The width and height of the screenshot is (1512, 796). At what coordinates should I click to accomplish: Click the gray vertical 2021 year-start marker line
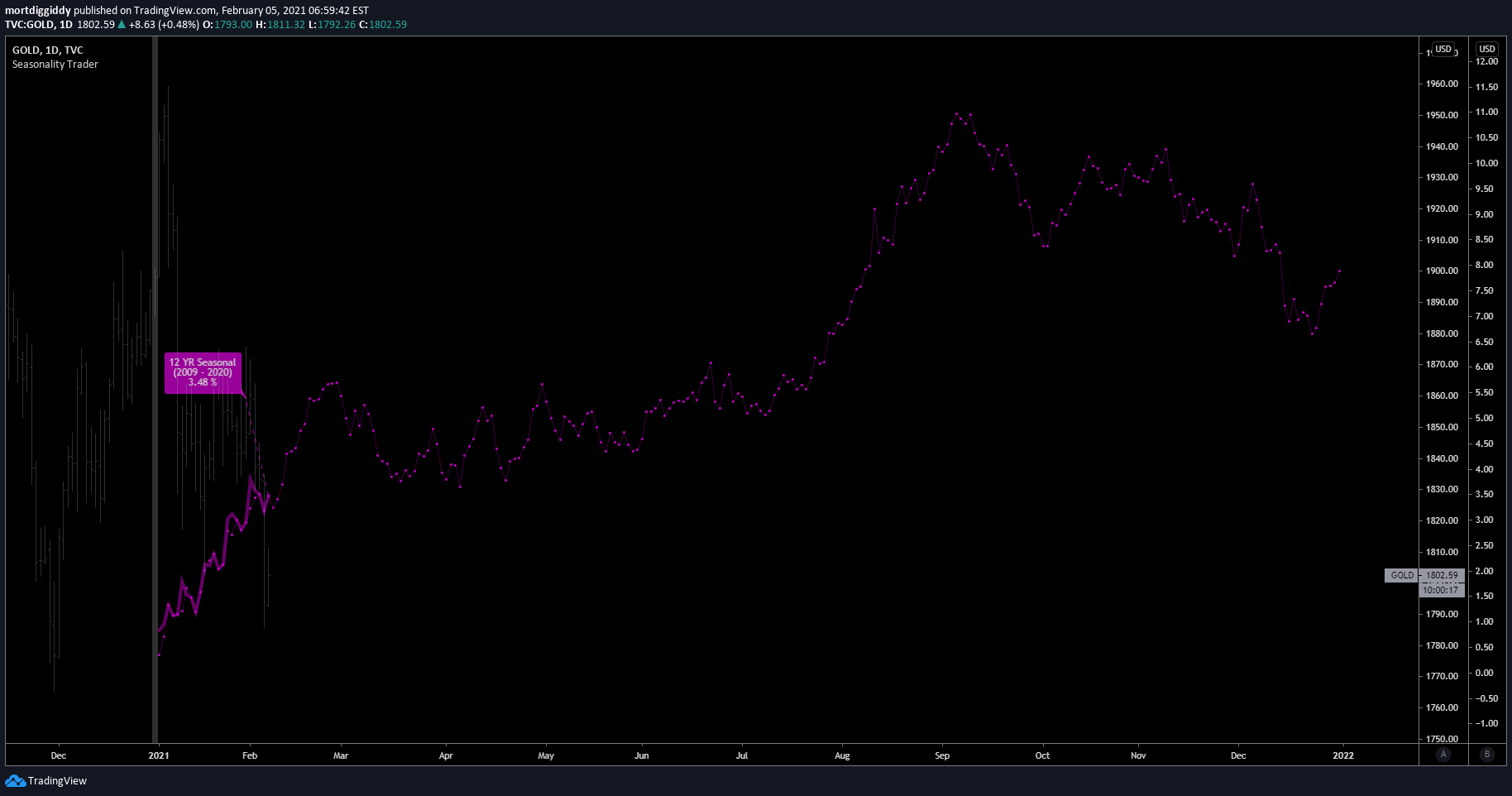click(155, 390)
